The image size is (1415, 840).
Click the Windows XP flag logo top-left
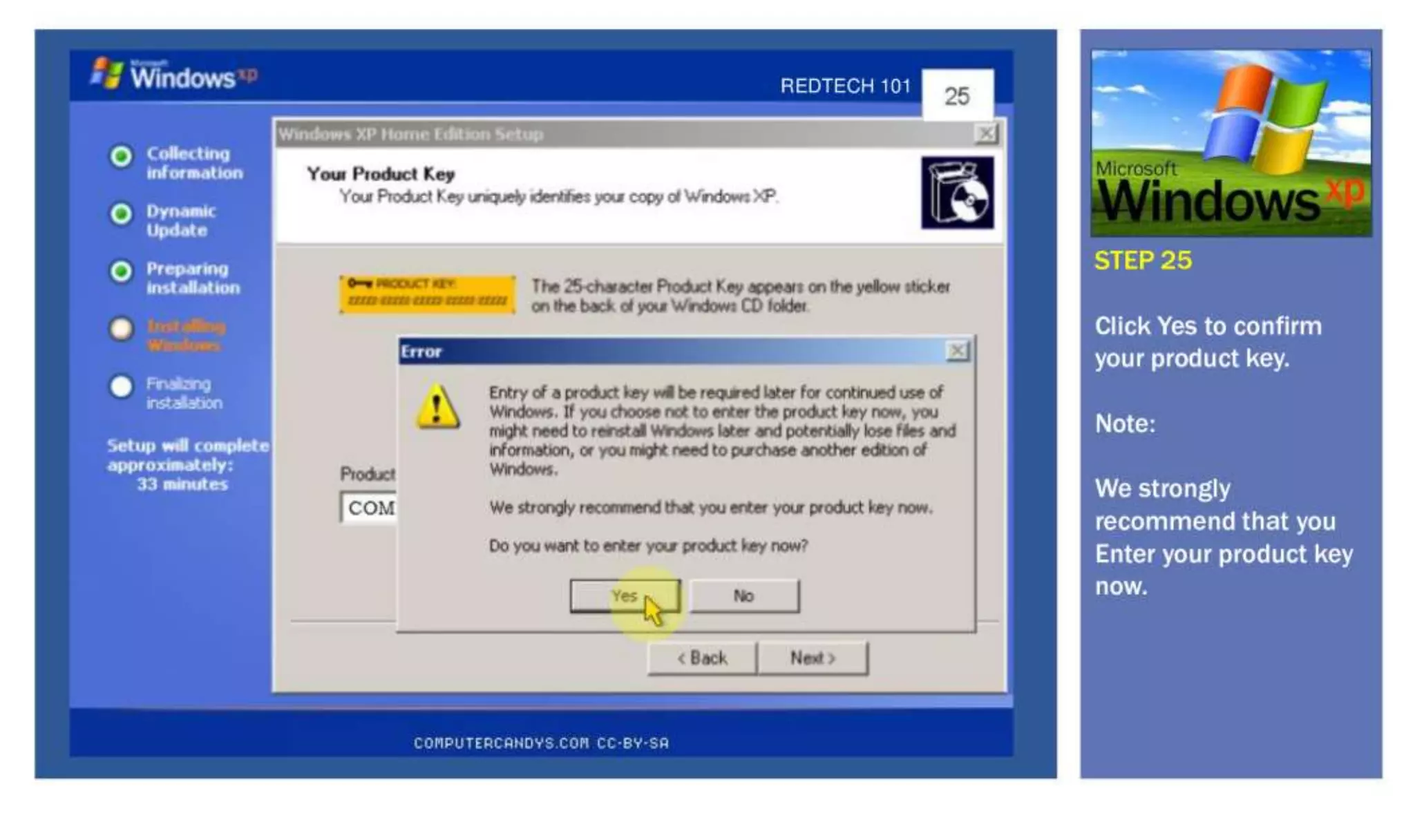[107, 73]
